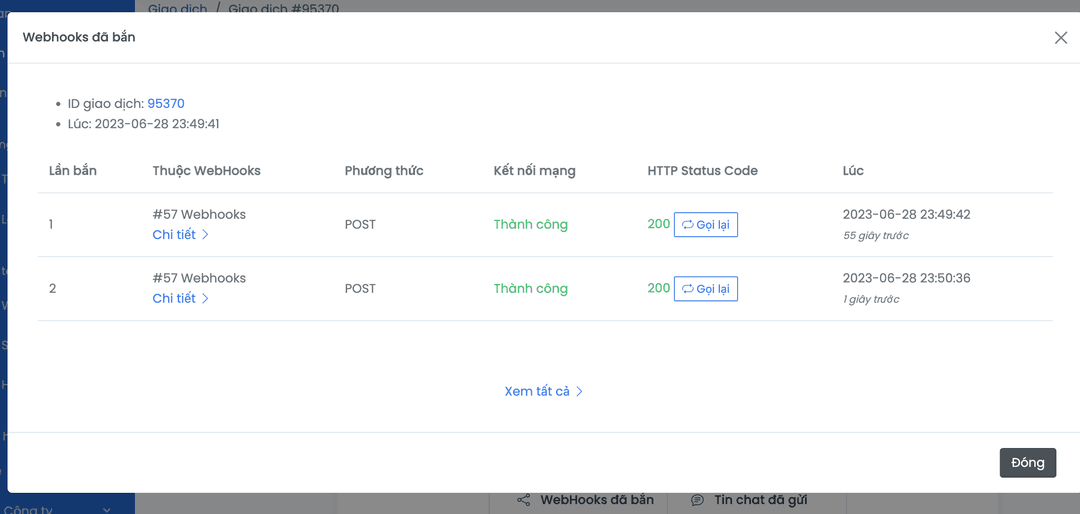The image size is (1080, 514).
Task: Open transaction ID 95370 link
Action: pyautogui.click(x=166, y=104)
